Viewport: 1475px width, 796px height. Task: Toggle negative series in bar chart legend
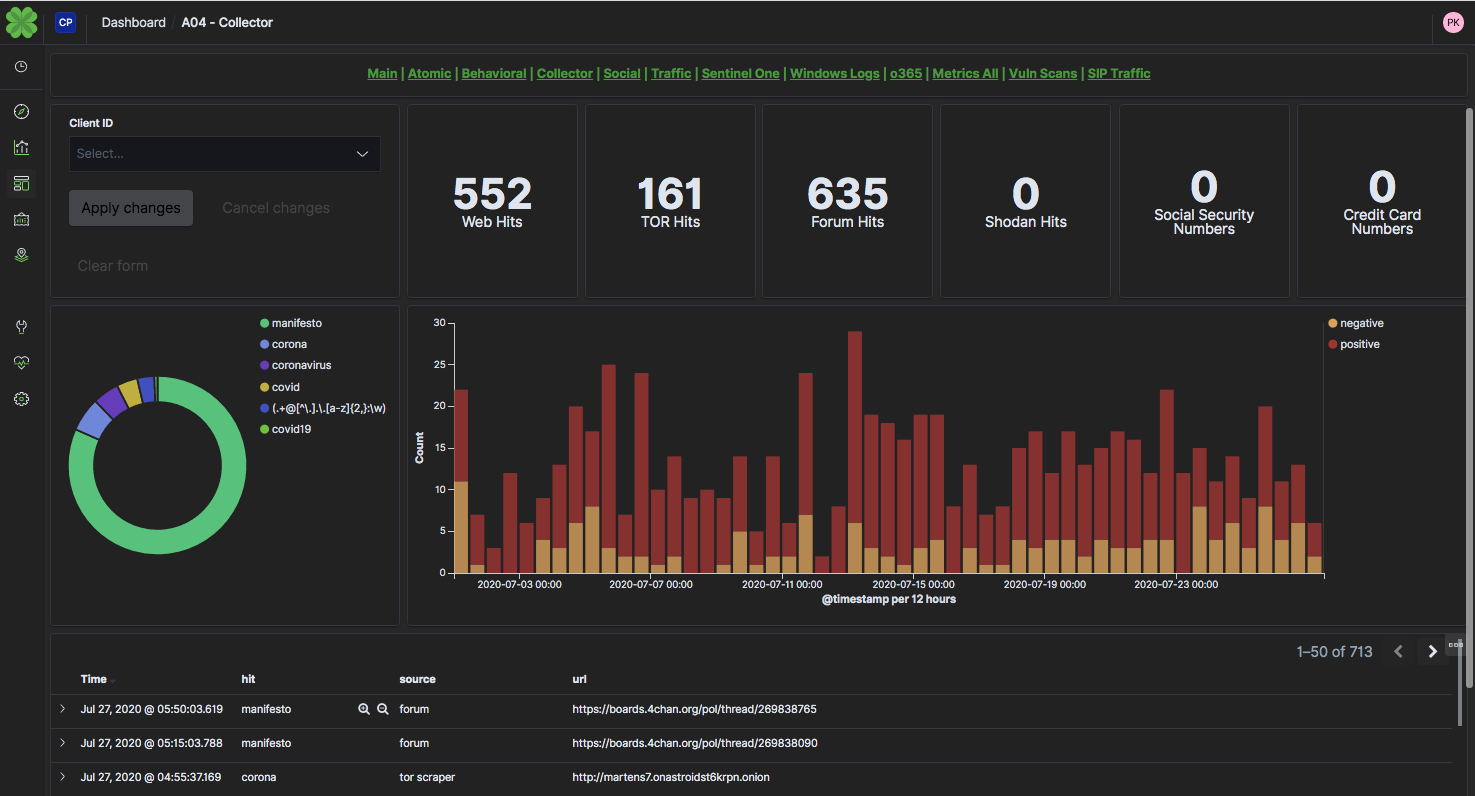[1356, 323]
